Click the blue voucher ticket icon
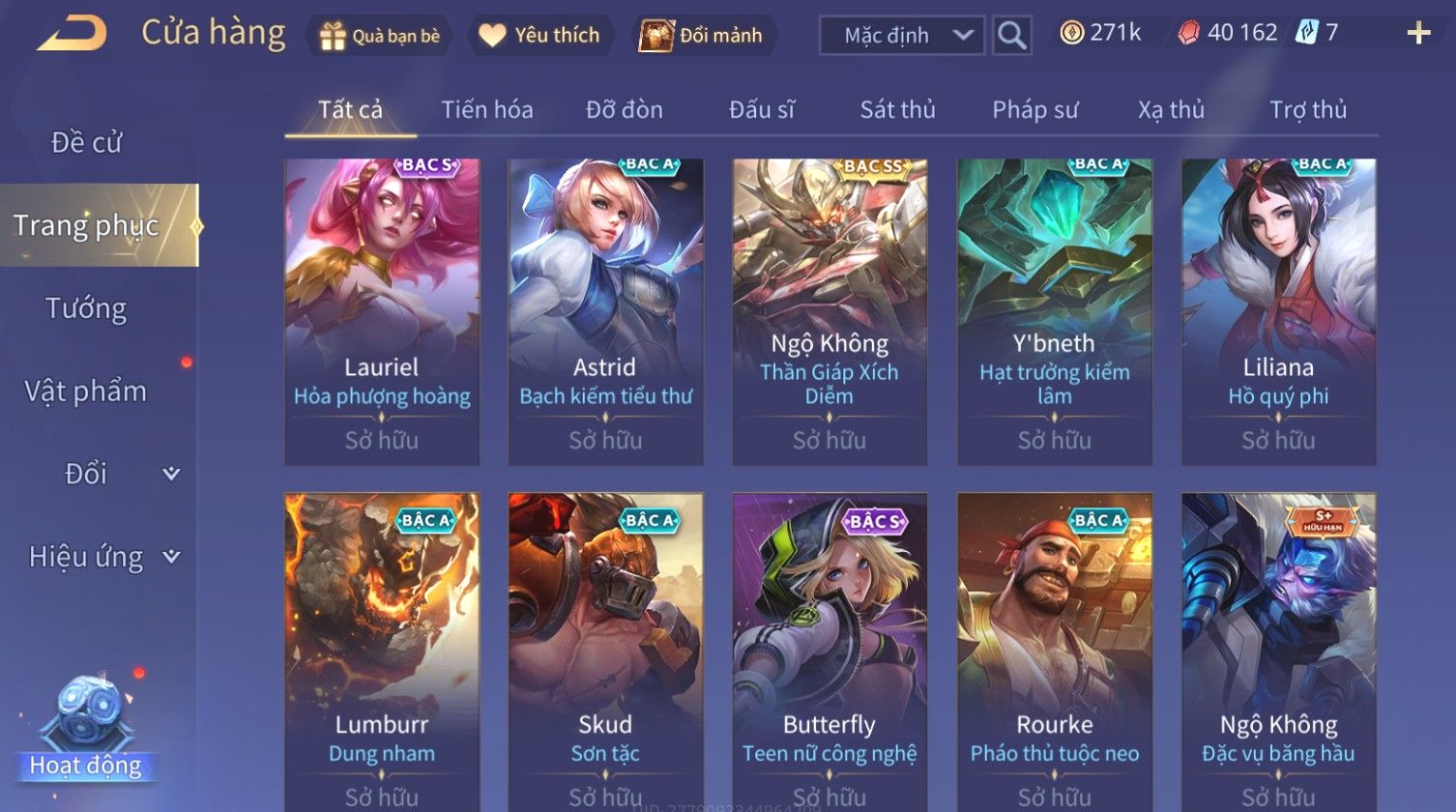Viewport: 1456px width, 812px height. (1306, 33)
